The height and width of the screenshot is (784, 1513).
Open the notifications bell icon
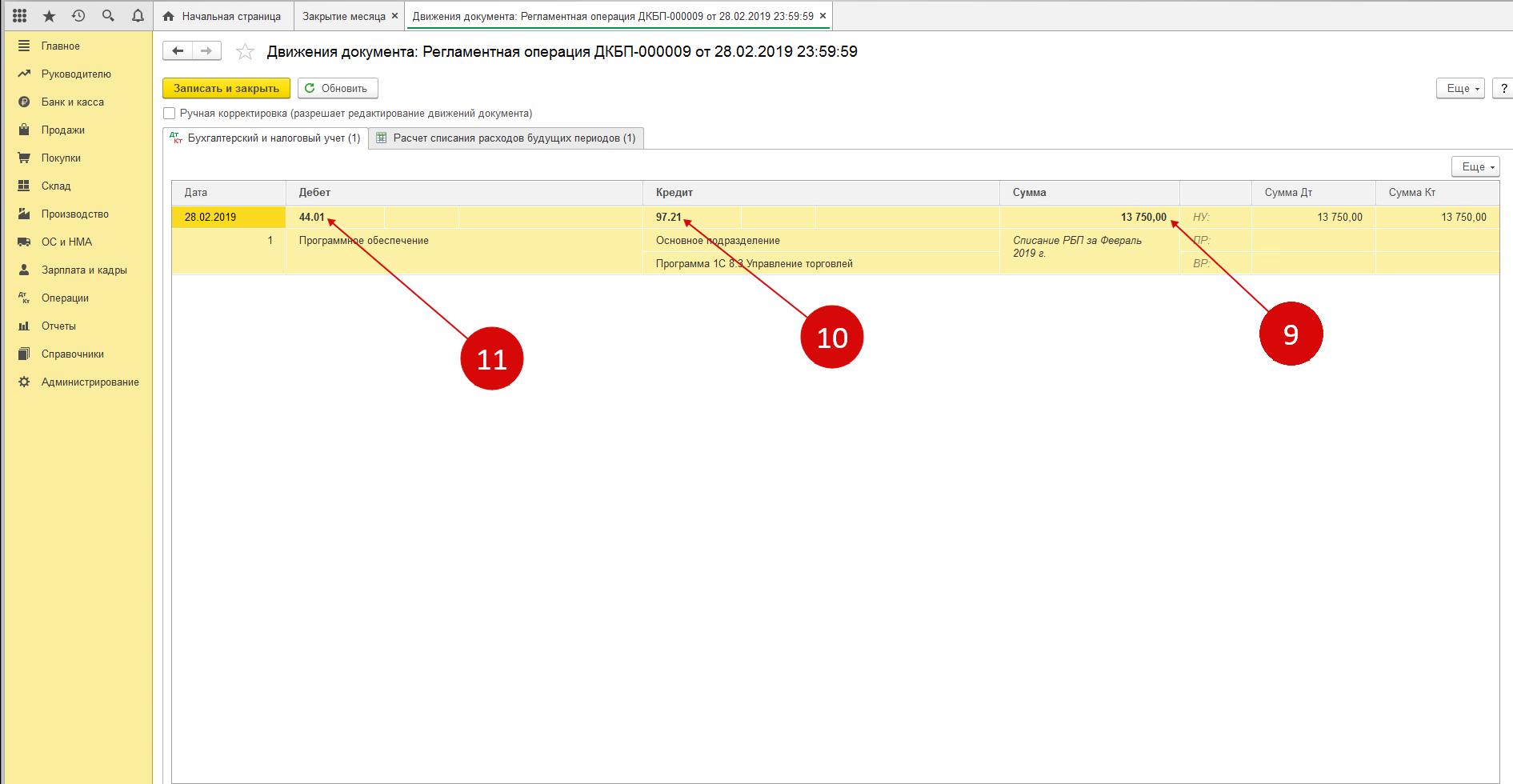point(138,16)
